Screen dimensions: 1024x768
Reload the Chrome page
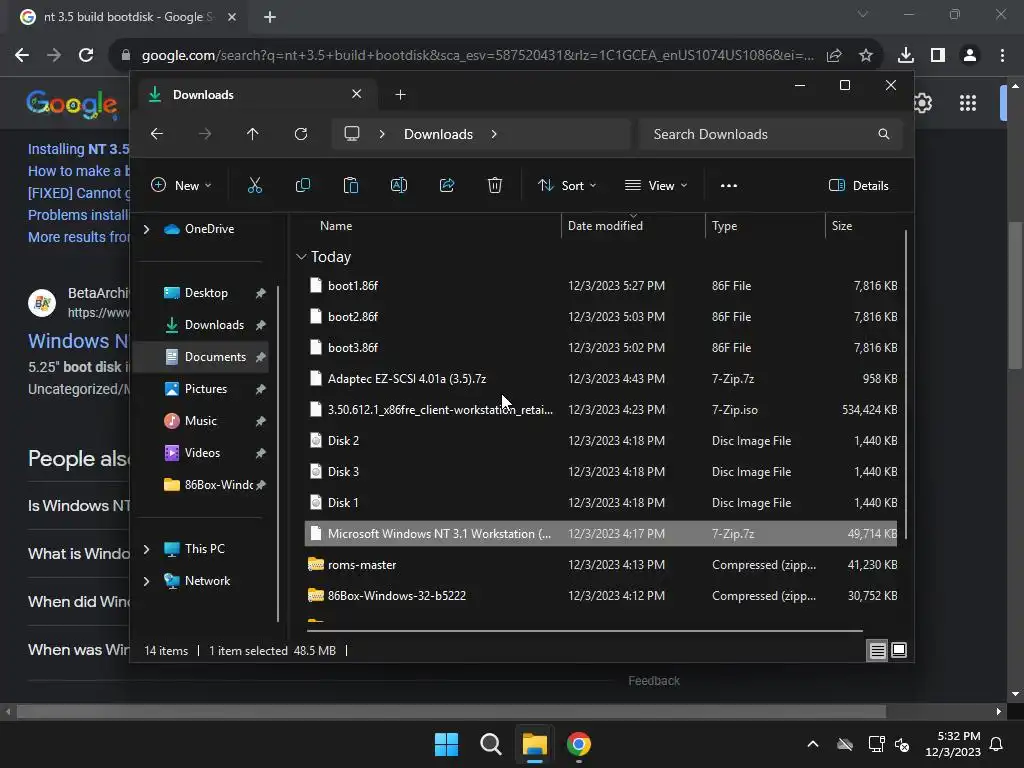86,56
